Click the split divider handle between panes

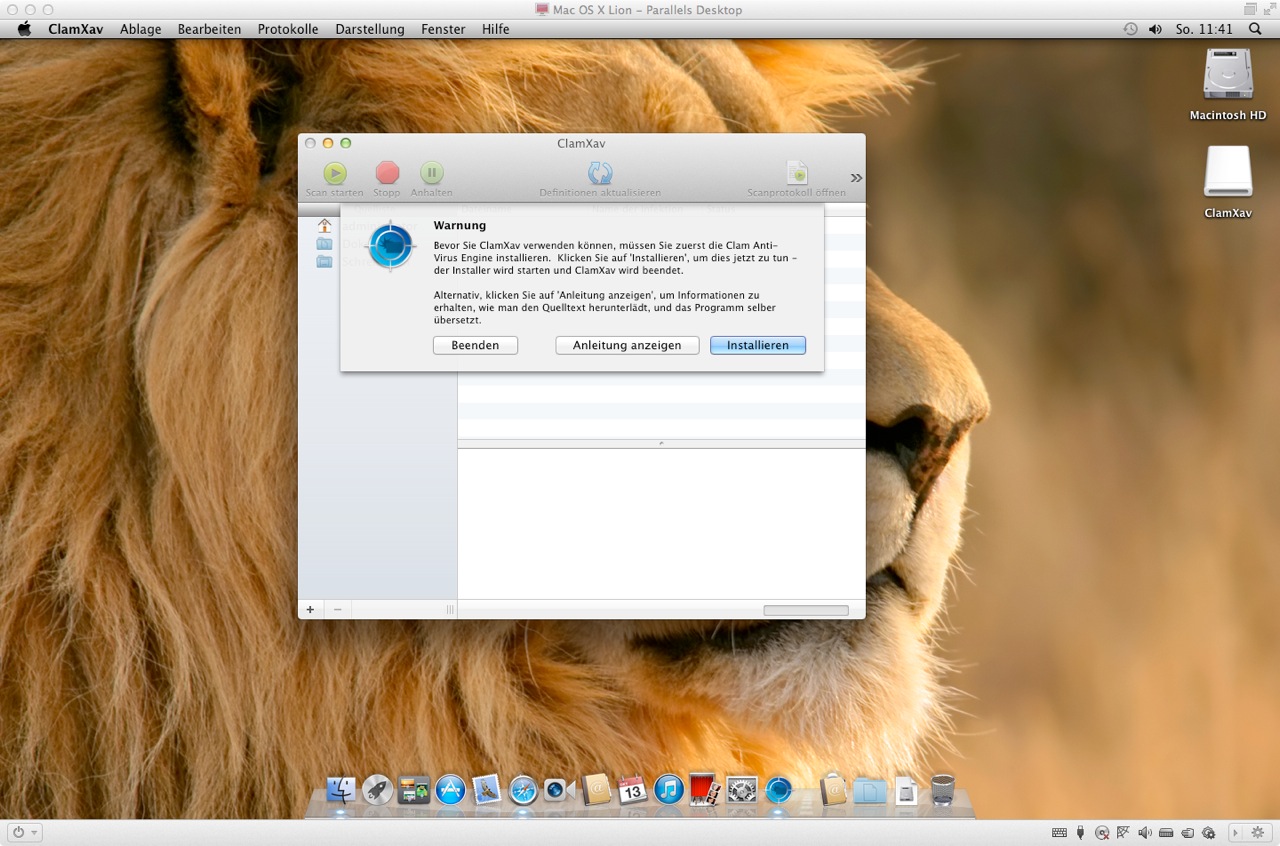point(661,443)
